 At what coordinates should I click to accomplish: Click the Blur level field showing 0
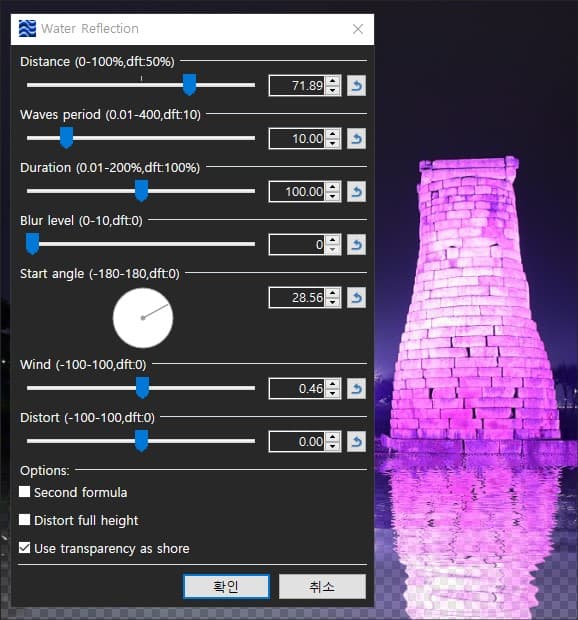pos(297,244)
